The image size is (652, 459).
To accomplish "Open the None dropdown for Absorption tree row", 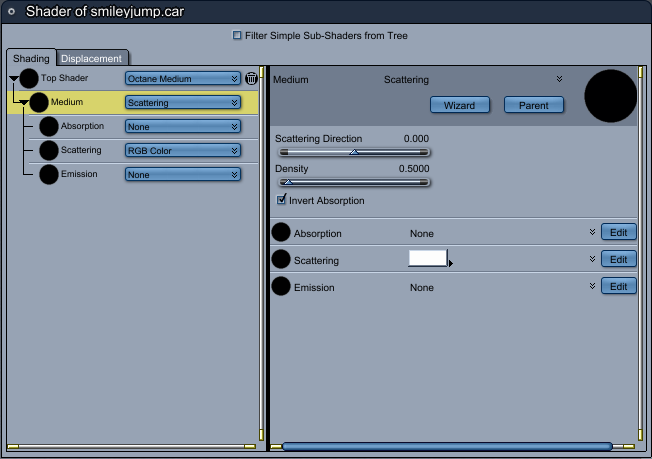I will coord(183,127).
